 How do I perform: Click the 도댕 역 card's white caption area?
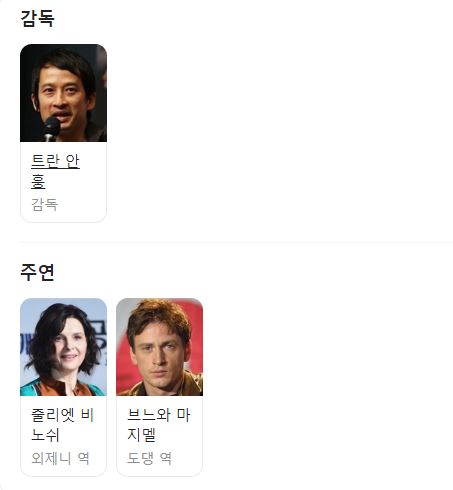coord(159,436)
